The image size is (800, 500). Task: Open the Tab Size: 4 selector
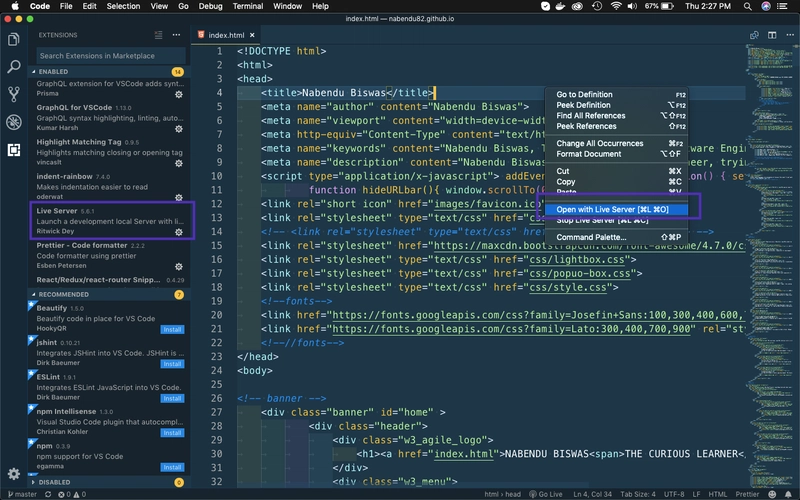638,494
